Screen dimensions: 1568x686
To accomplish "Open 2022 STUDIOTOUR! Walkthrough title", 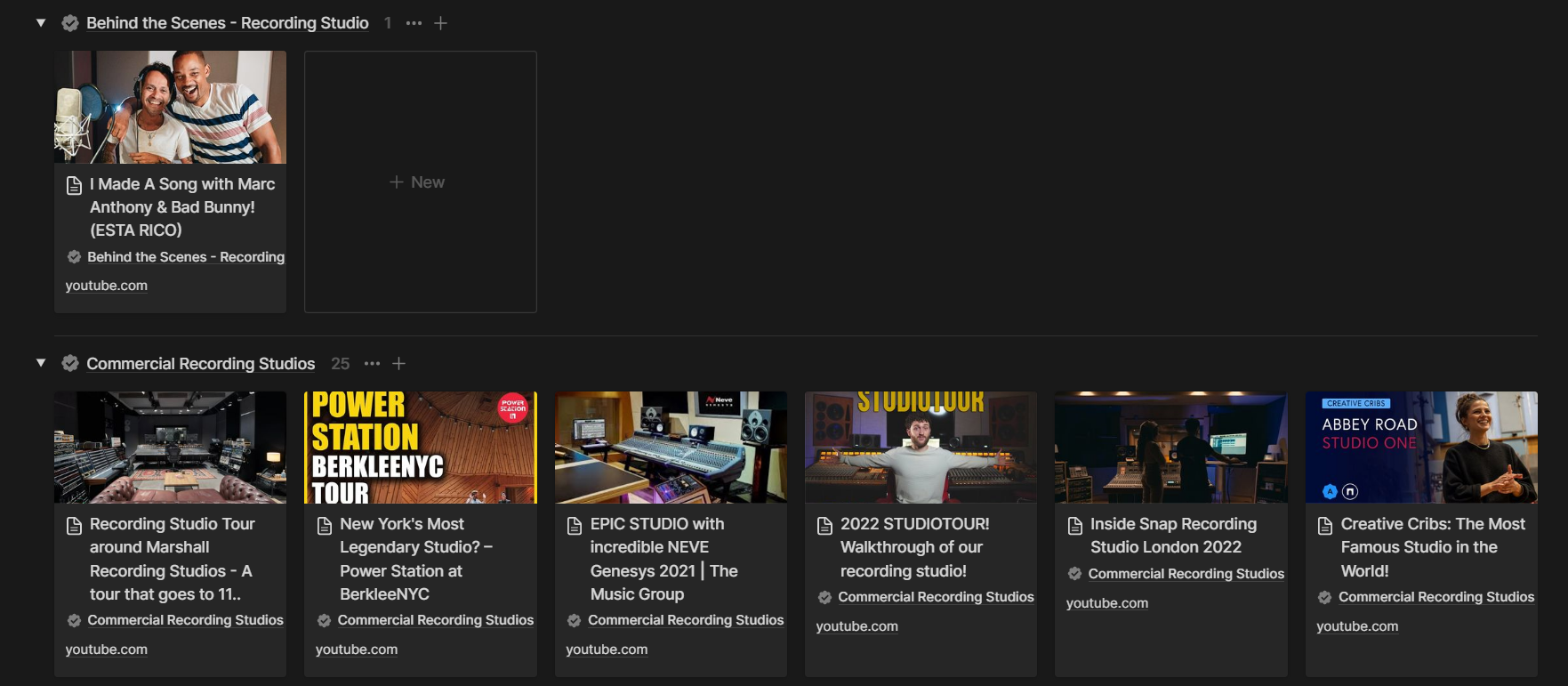I will [915, 547].
